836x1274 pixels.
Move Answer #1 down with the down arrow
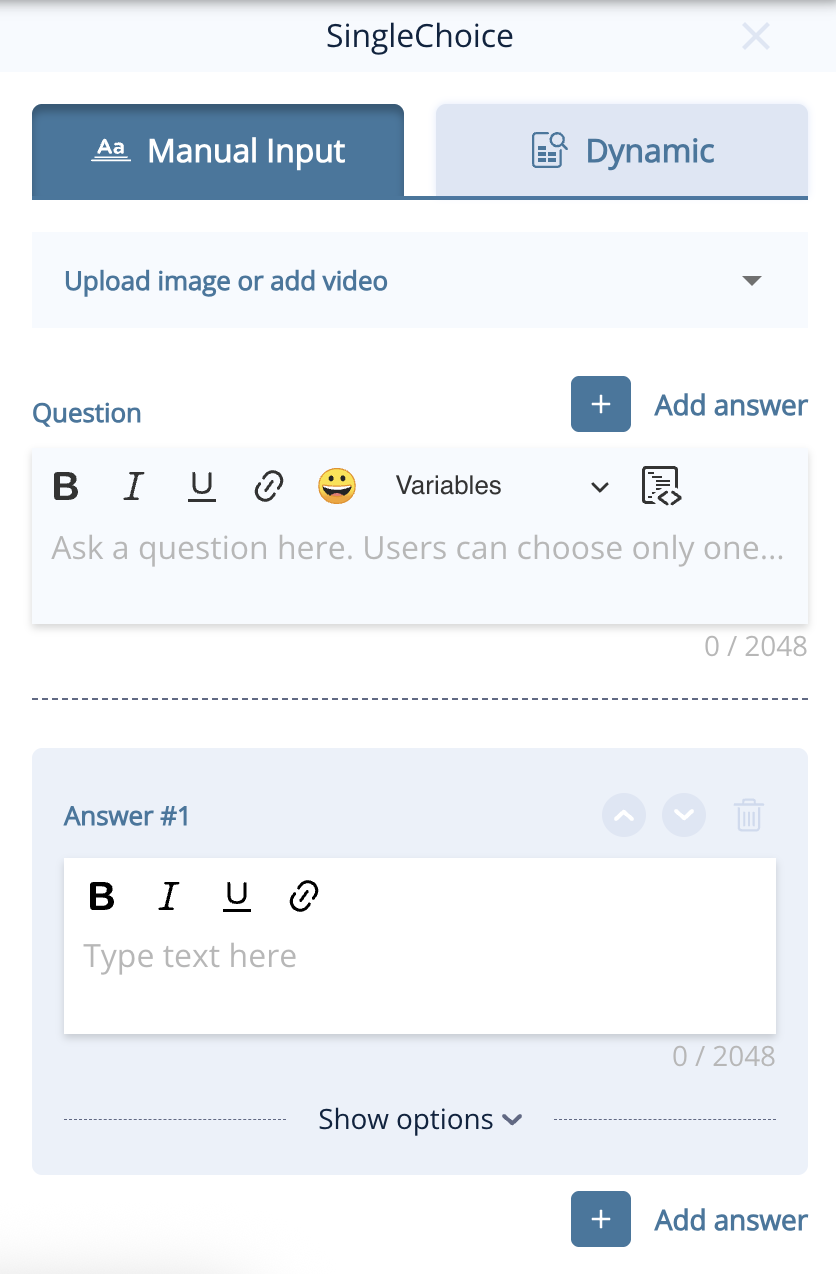684,815
